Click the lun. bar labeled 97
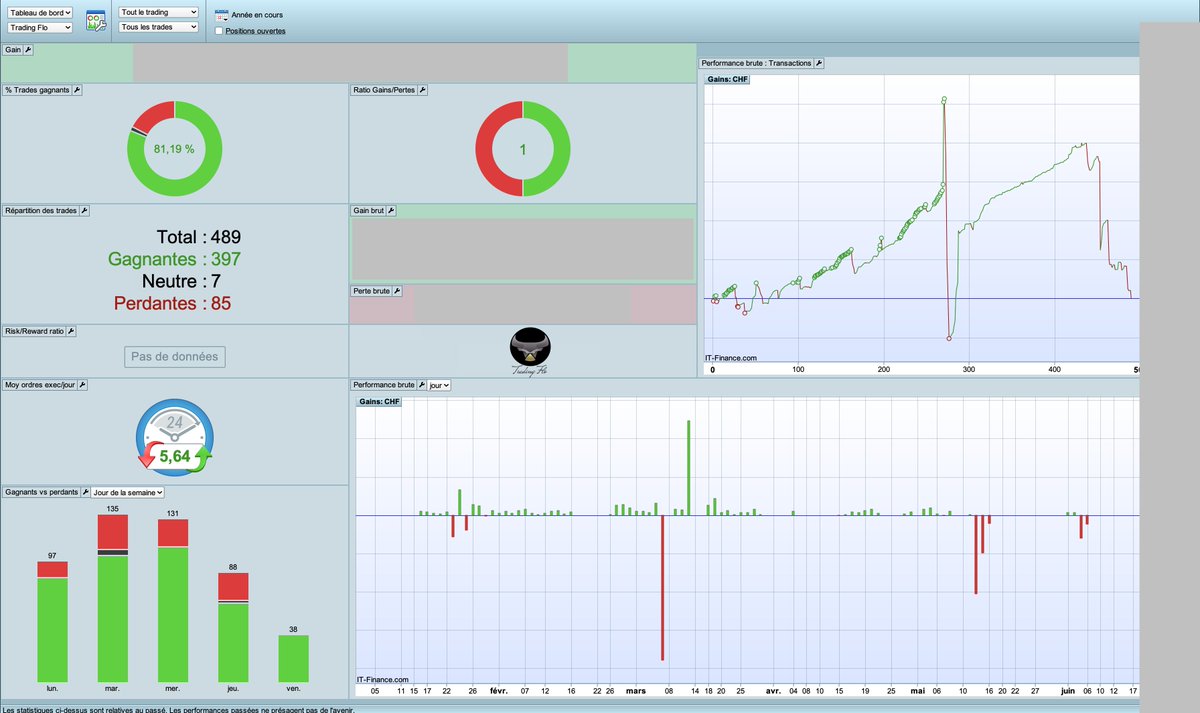 click(x=52, y=621)
